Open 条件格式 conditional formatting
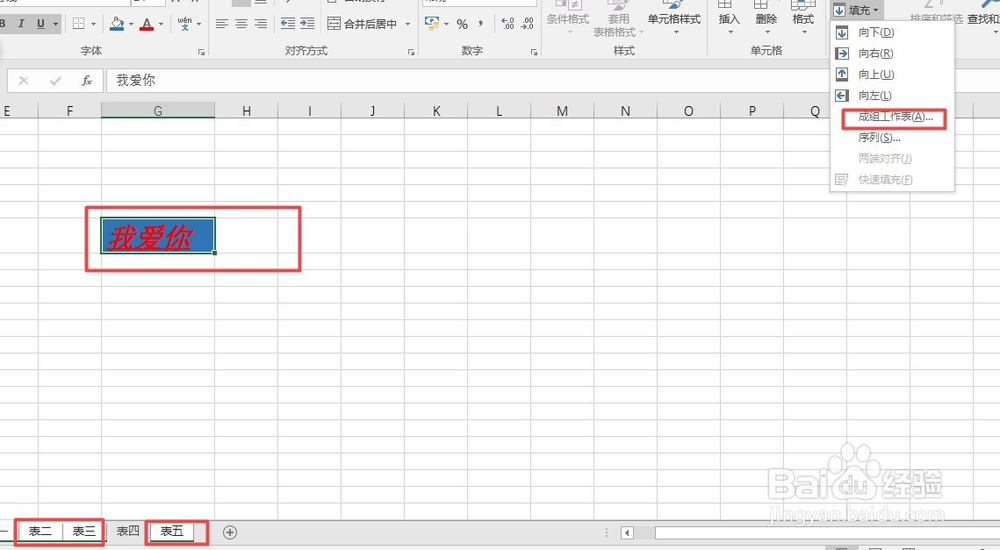The image size is (1000, 550). point(568,18)
